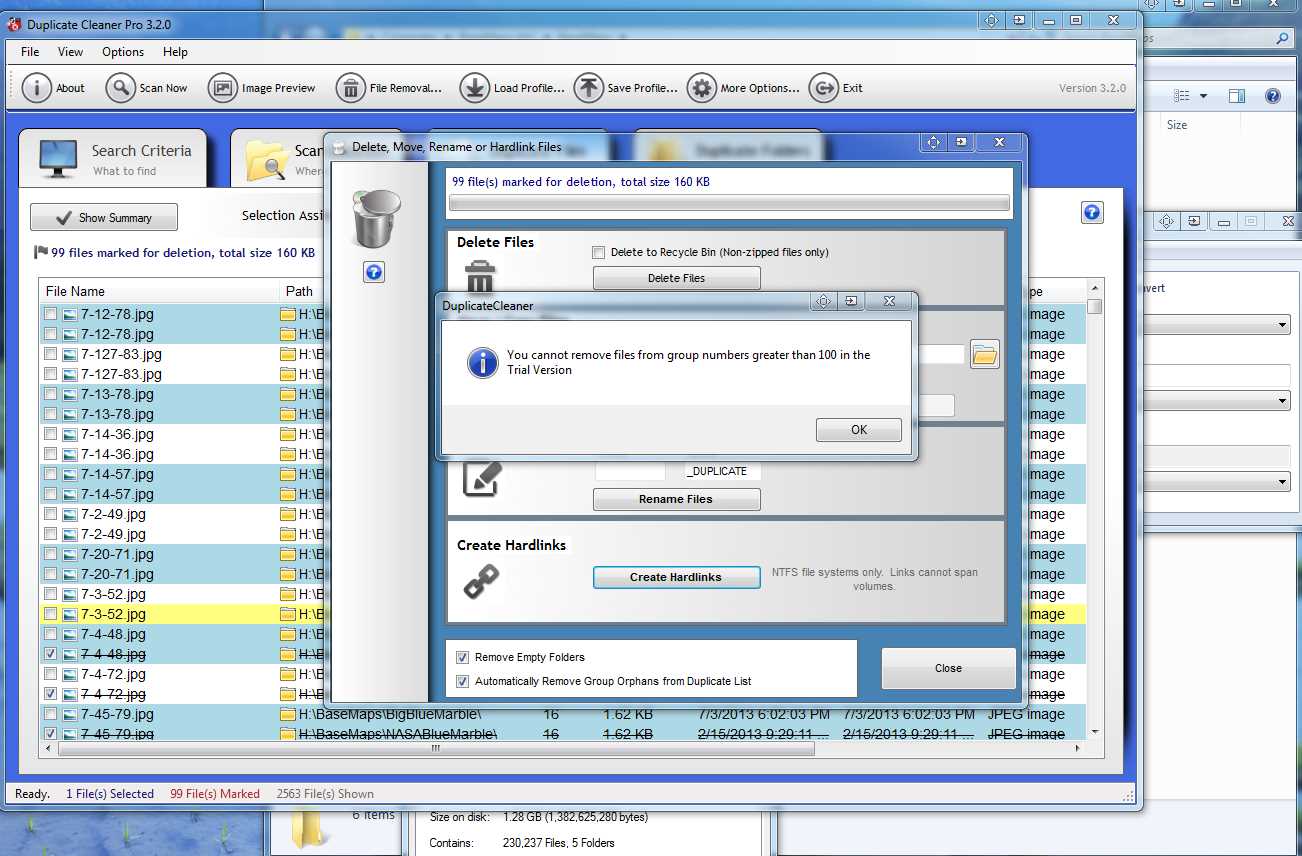Click the Exit toolbar icon
This screenshot has height=856, width=1302.
click(x=824, y=88)
